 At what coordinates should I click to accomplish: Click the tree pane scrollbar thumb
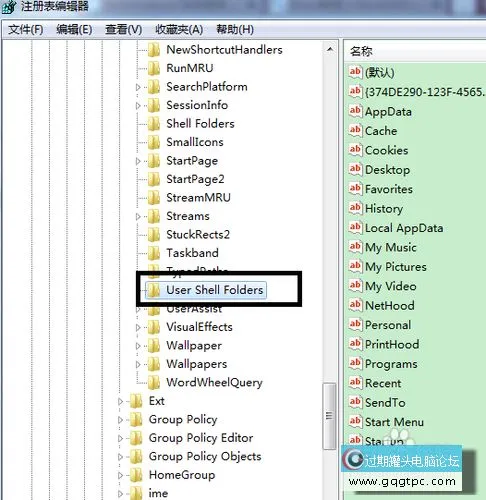click(330, 416)
